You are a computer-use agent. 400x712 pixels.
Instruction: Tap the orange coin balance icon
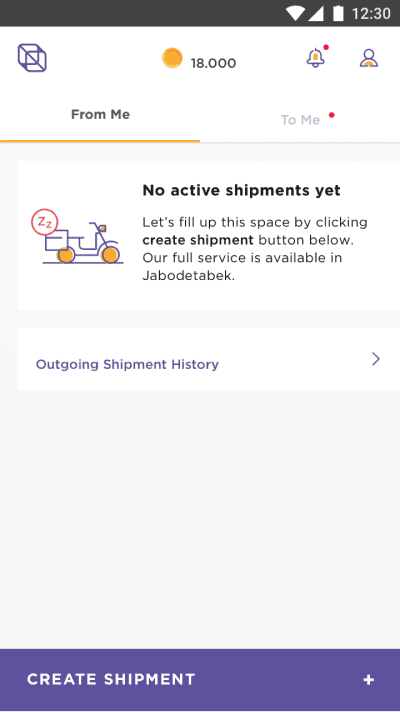tap(173, 58)
